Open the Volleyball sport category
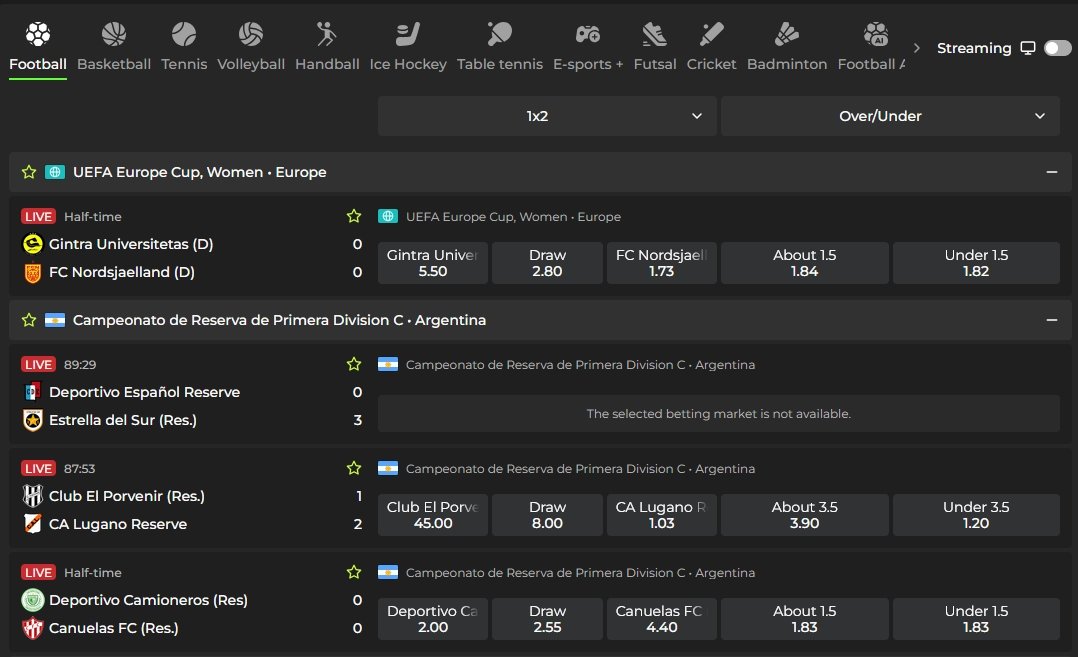The width and height of the screenshot is (1078, 657). pos(251,35)
